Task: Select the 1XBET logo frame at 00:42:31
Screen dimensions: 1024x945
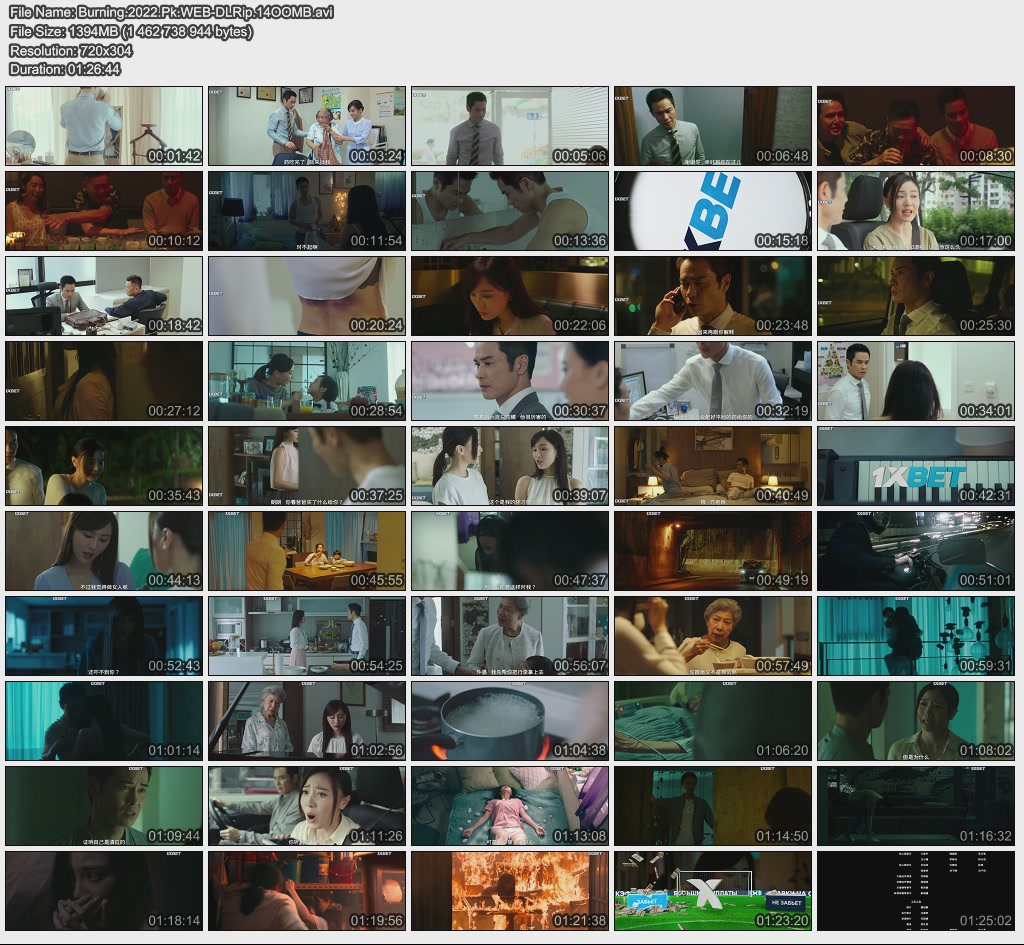Action: (x=916, y=466)
